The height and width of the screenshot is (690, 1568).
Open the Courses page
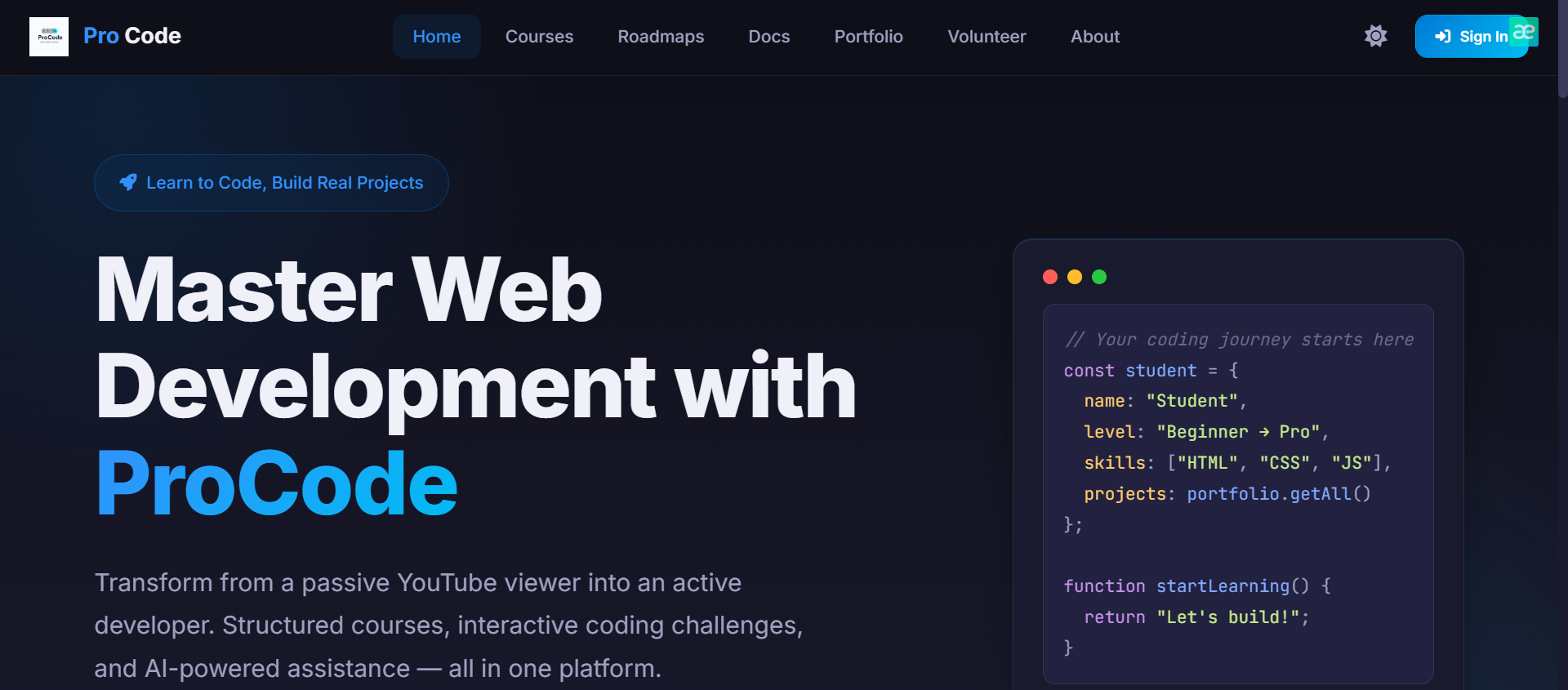click(539, 37)
